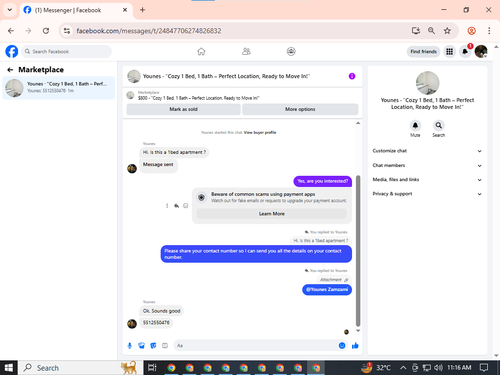Focus the message composer text field
500x375 pixels.
tap(255, 346)
